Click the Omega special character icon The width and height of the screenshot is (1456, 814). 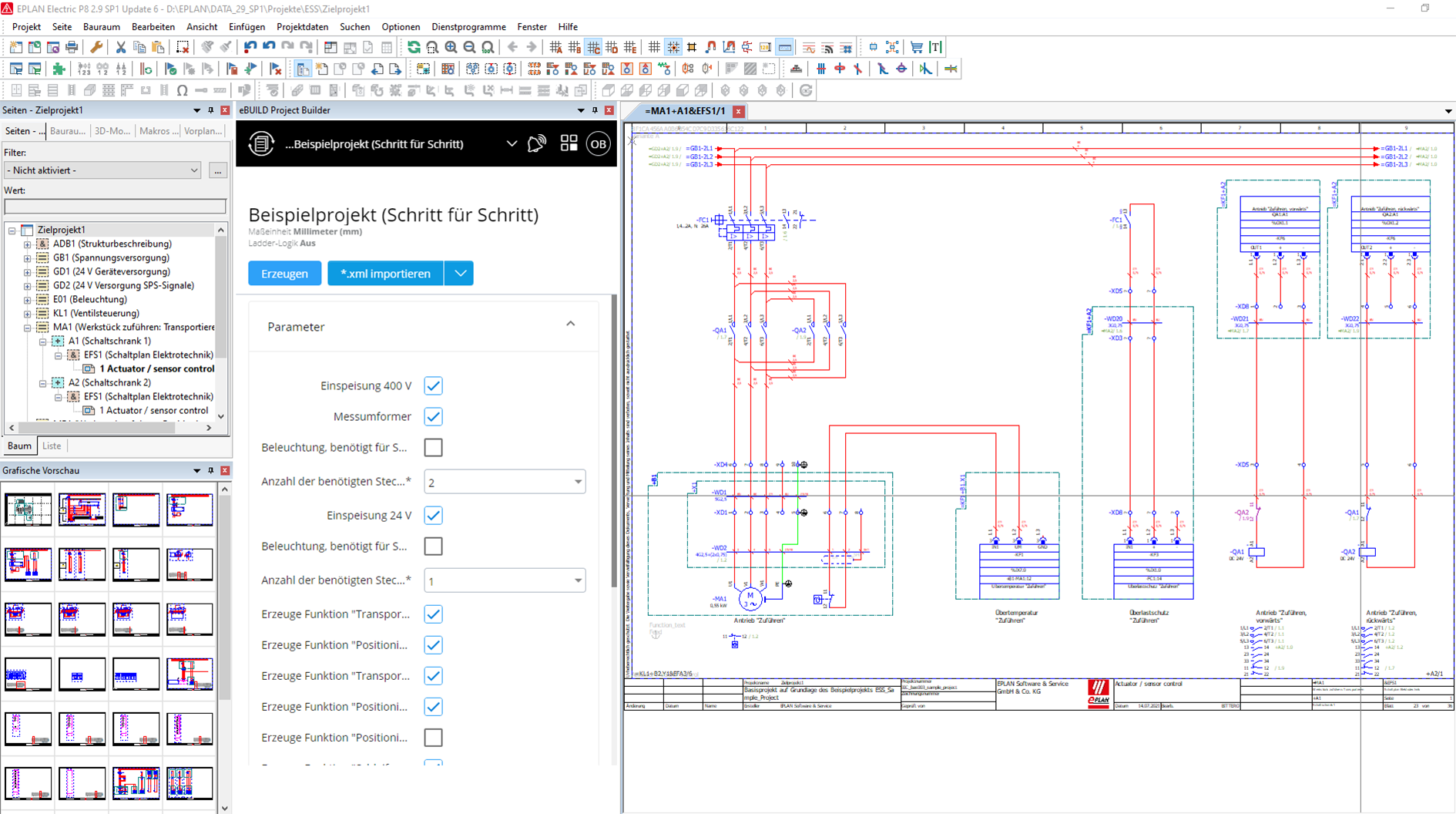point(182,90)
